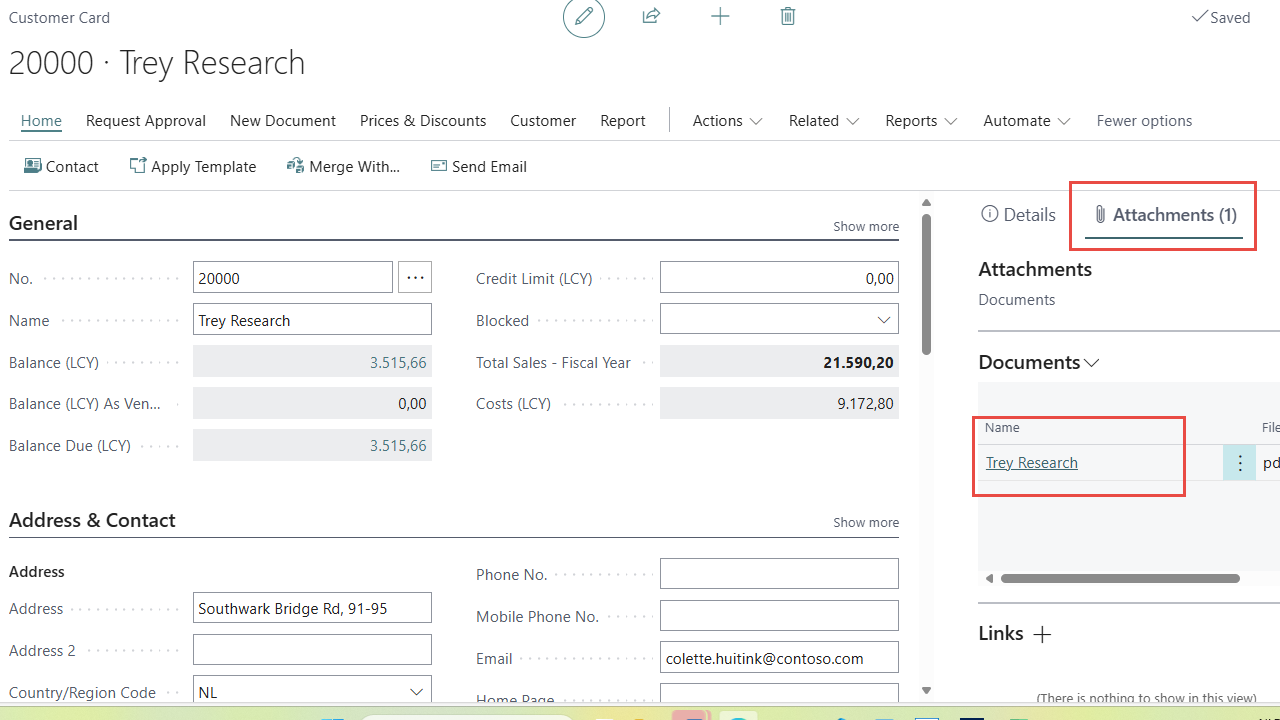Viewport: 1280px width, 720px height.
Task: Click Show more in General section
Action: 866,226
